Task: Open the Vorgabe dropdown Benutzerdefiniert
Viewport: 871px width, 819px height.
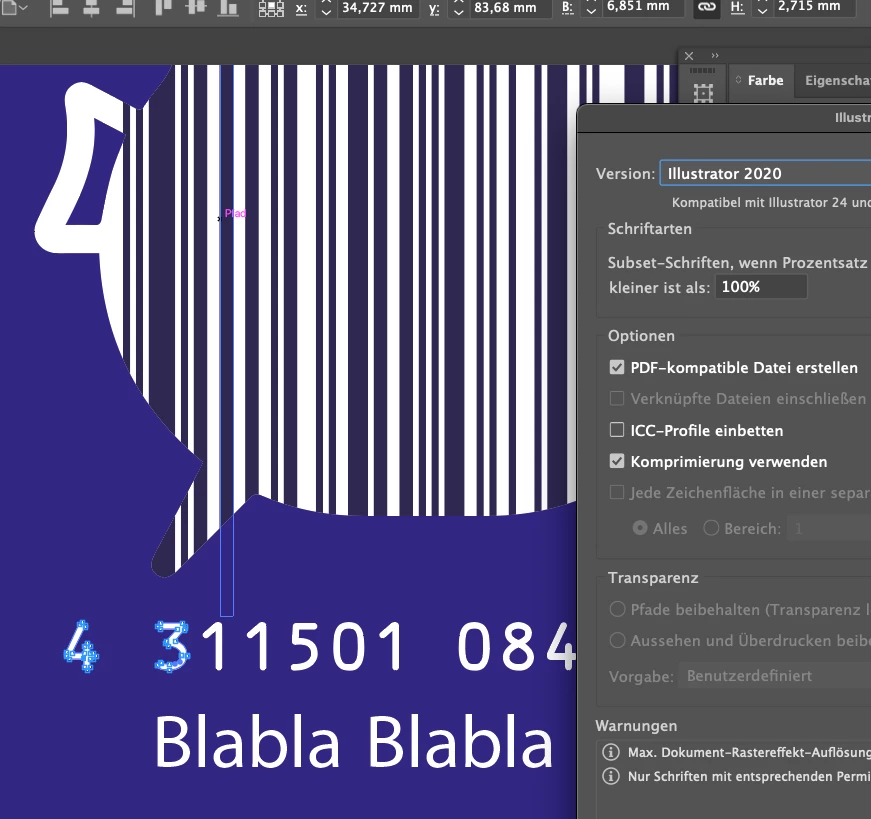Action: click(x=775, y=676)
